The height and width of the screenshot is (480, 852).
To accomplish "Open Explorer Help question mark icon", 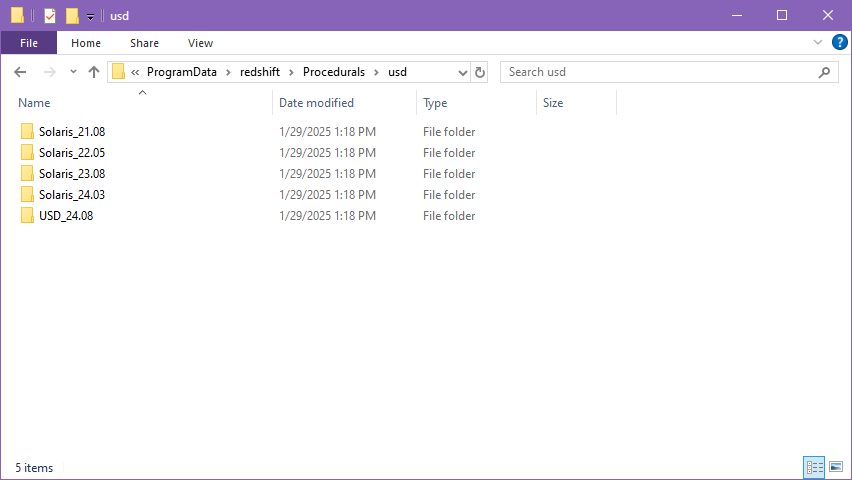I will (x=840, y=42).
